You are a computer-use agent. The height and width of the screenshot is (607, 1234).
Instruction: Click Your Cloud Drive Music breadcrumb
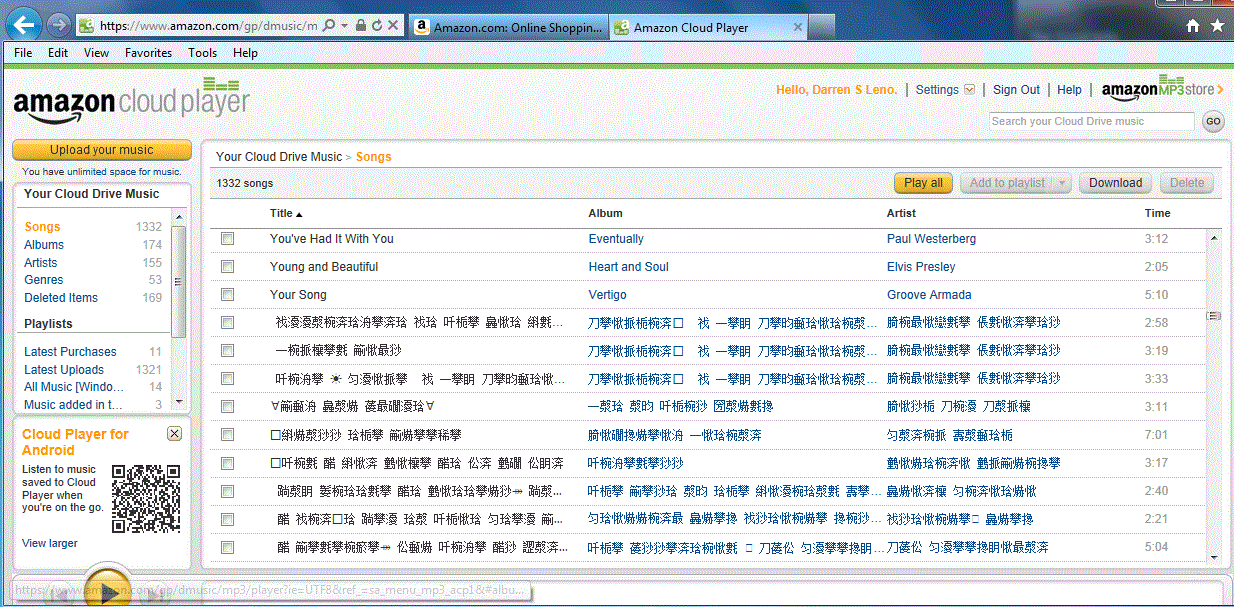click(x=279, y=157)
